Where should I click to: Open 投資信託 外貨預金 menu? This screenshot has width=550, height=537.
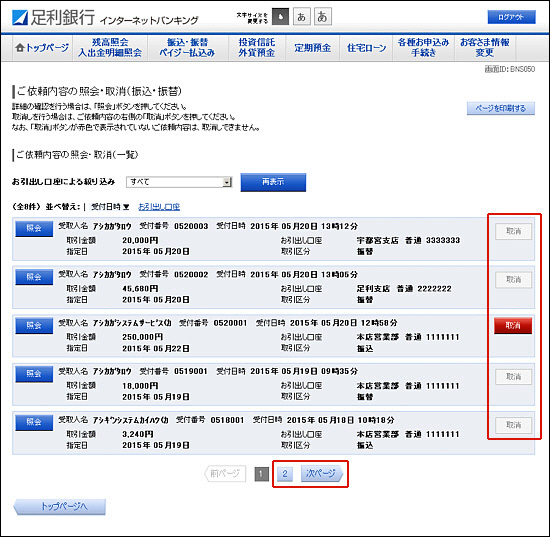pos(256,47)
